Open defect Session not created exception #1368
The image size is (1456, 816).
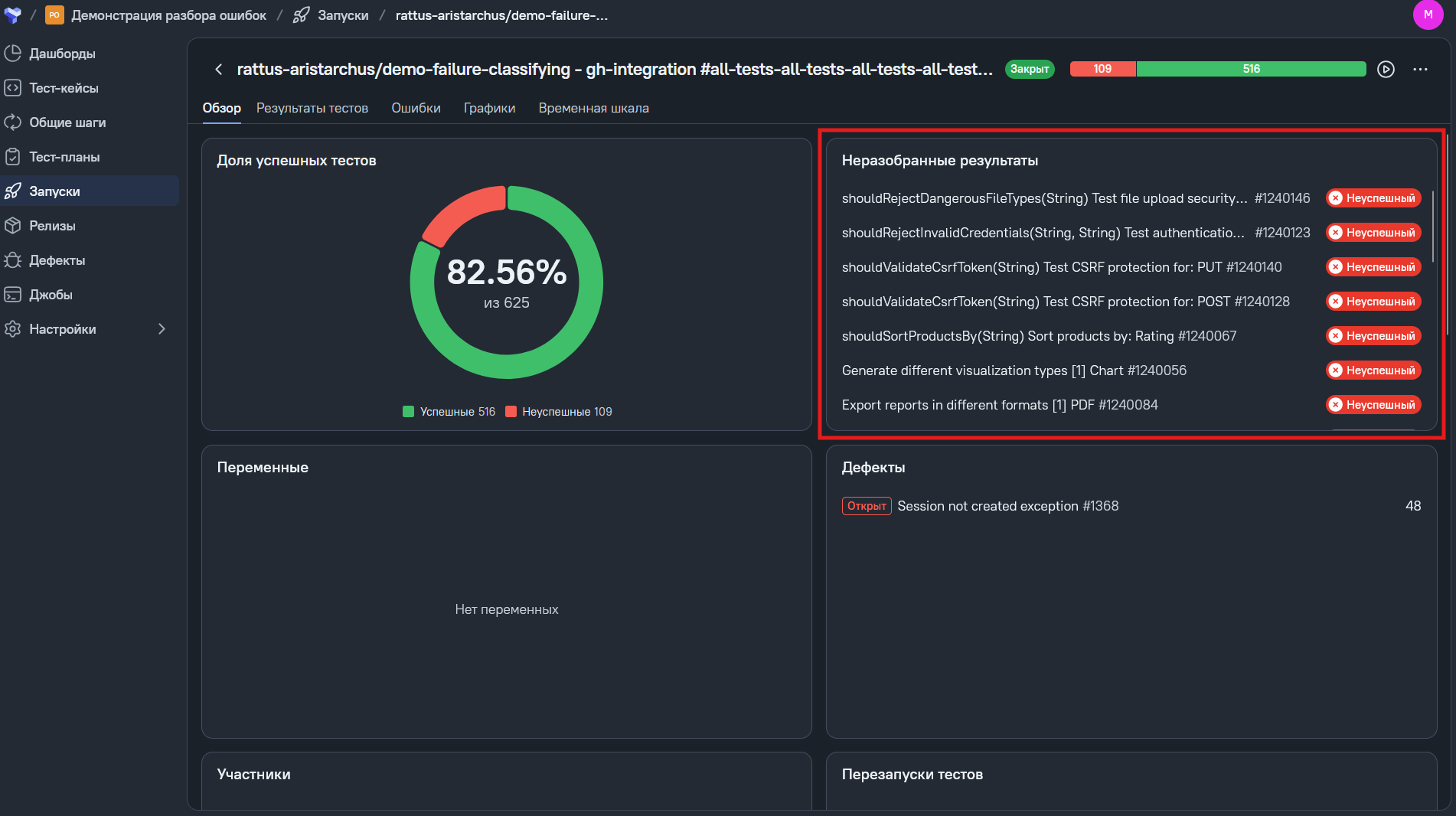point(1007,506)
